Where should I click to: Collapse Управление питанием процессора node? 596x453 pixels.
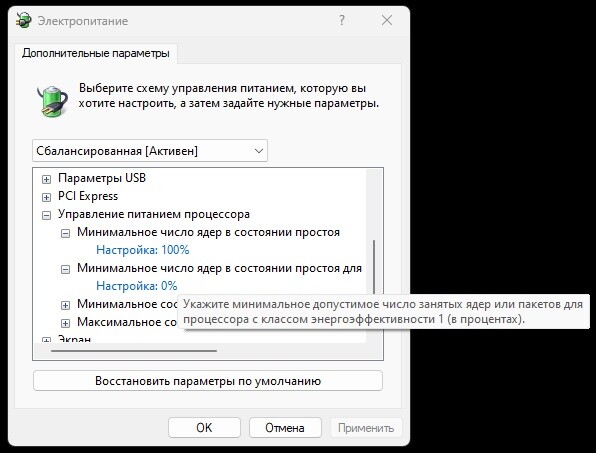46,215
